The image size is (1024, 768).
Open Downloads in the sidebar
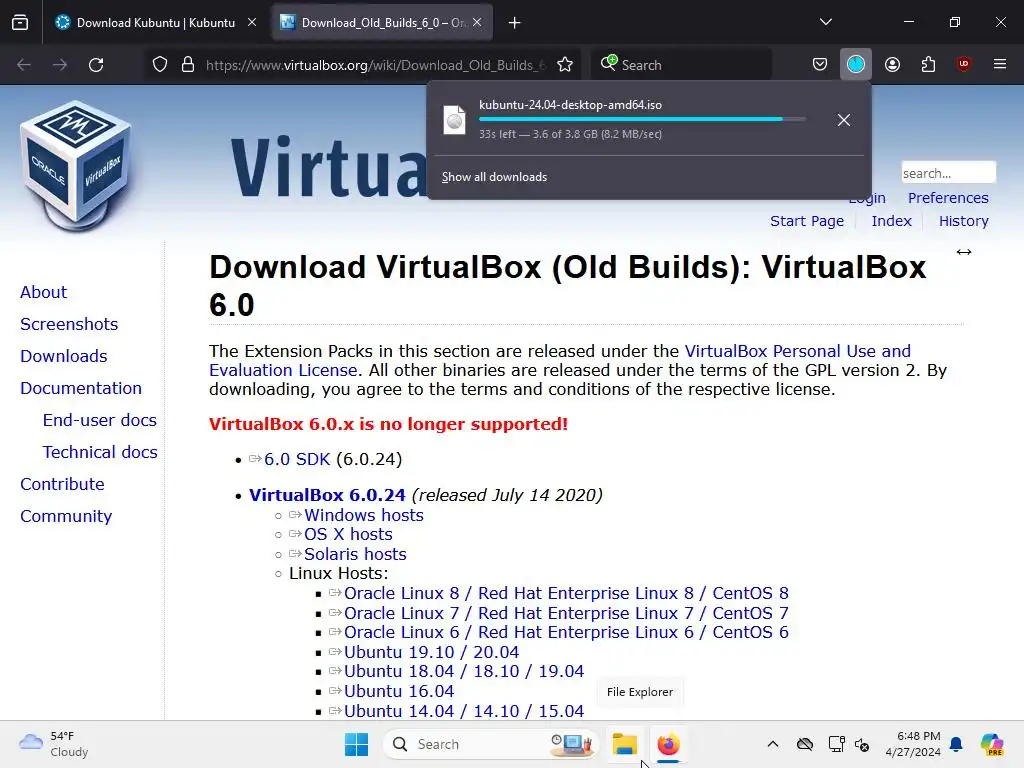click(63, 357)
